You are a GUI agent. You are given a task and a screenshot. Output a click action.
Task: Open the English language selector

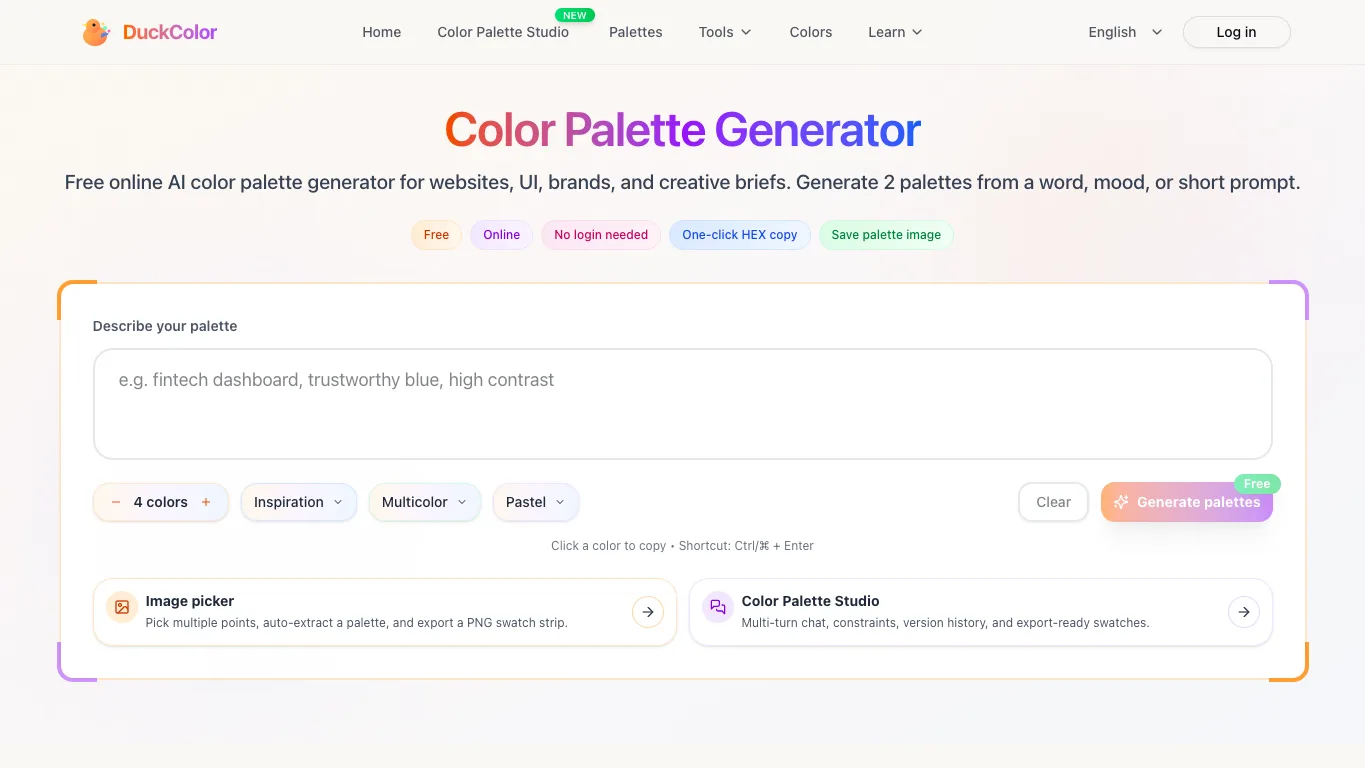(x=1126, y=32)
